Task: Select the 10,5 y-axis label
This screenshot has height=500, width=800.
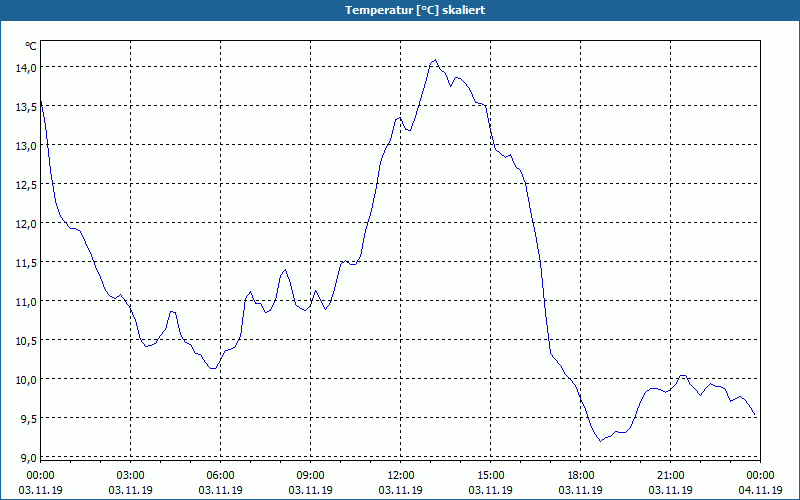Action: pos(26,341)
